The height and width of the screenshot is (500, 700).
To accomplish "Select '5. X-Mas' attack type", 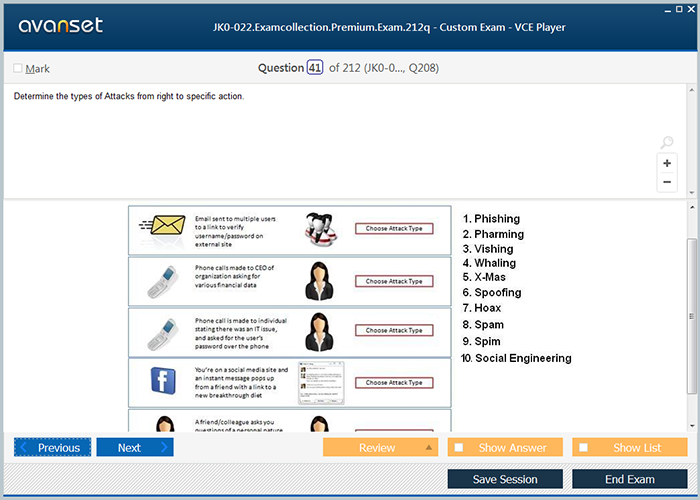I will pyautogui.click(x=484, y=277).
